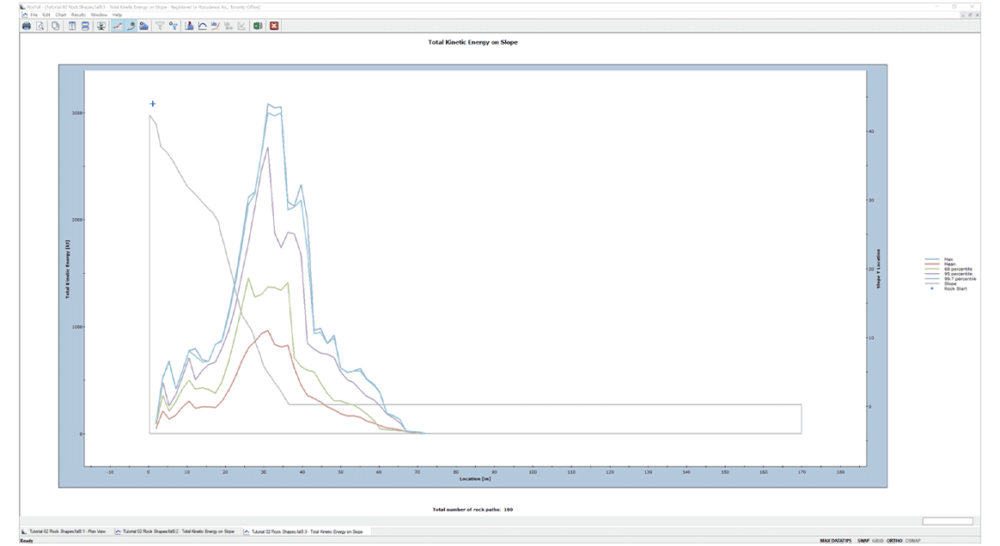Click the blue picture toolbar icon

pyautogui.click(x=144, y=26)
